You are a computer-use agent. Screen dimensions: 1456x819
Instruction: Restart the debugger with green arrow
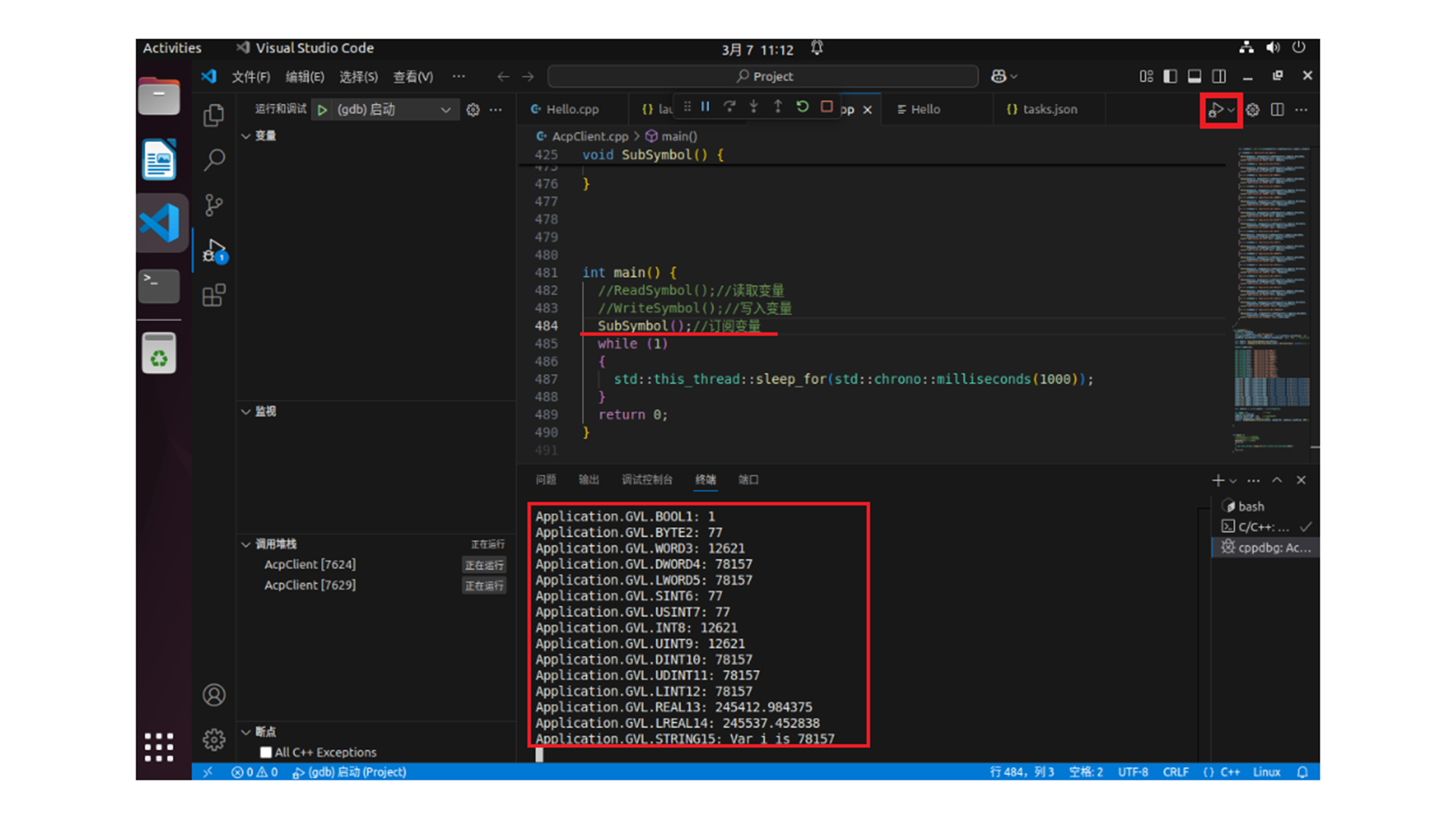tap(802, 107)
